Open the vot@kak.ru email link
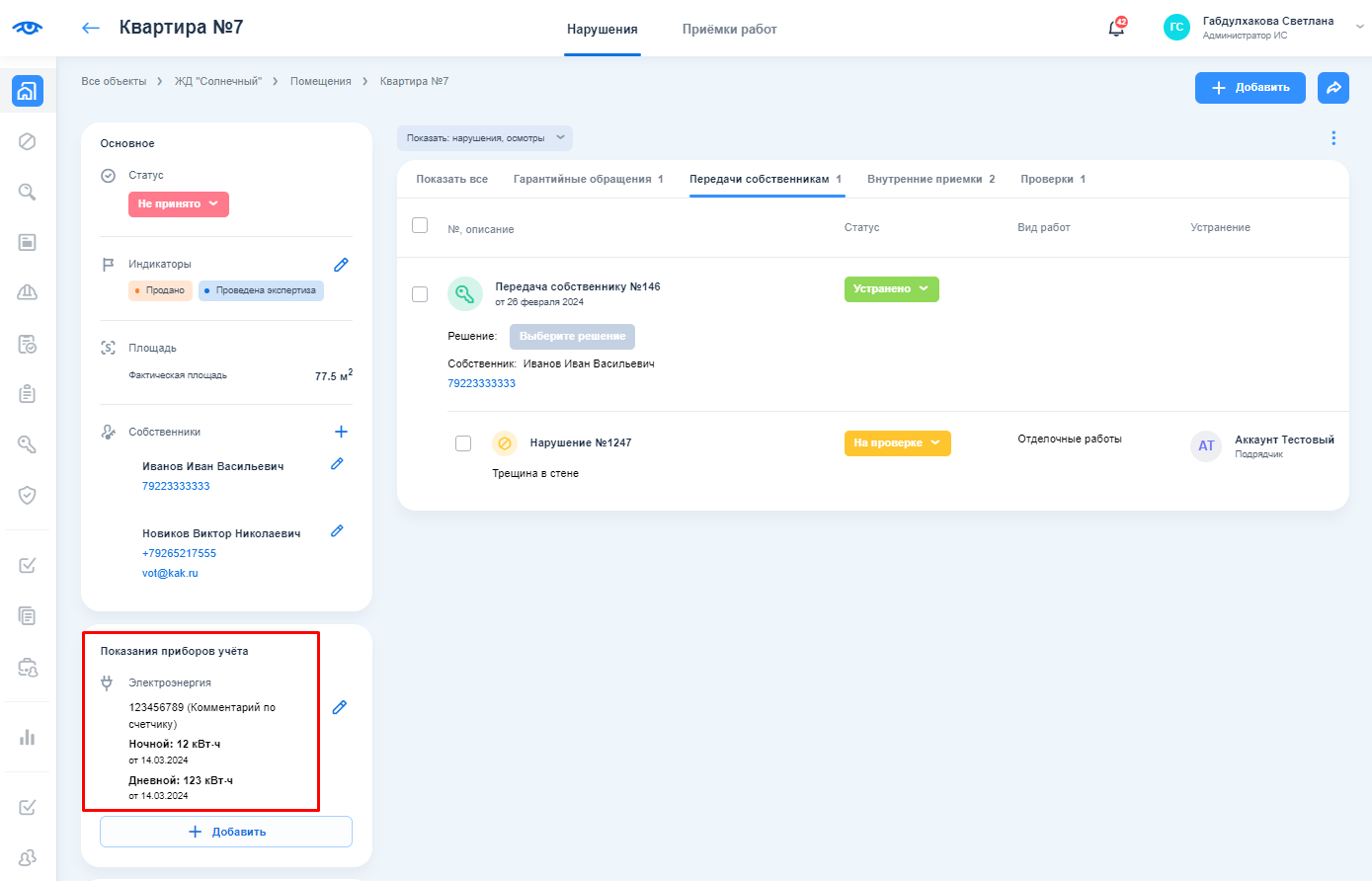The width and height of the screenshot is (1372, 881). pos(170,573)
